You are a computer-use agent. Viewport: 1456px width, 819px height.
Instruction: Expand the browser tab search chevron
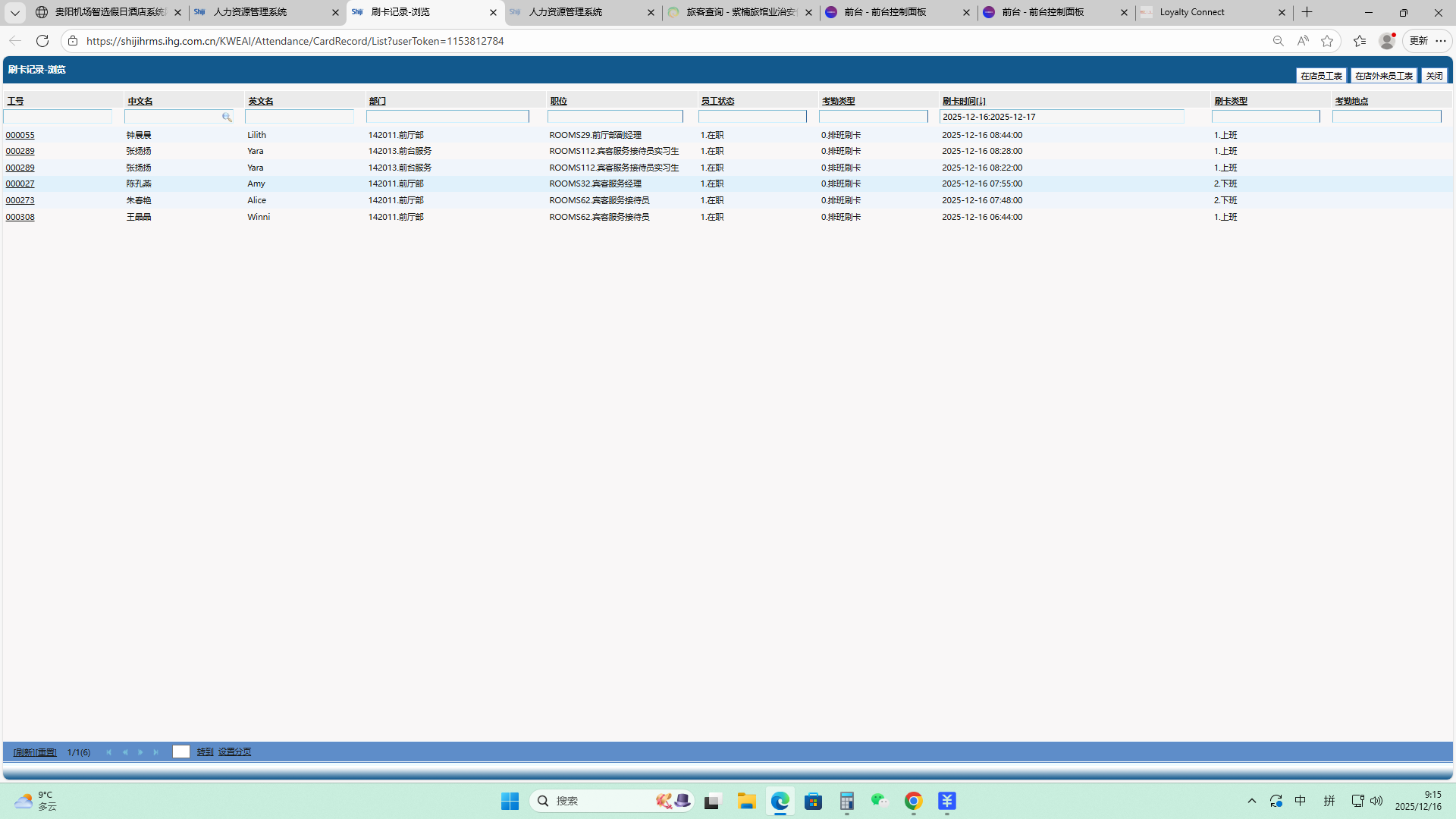pyautogui.click(x=14, y=12)
